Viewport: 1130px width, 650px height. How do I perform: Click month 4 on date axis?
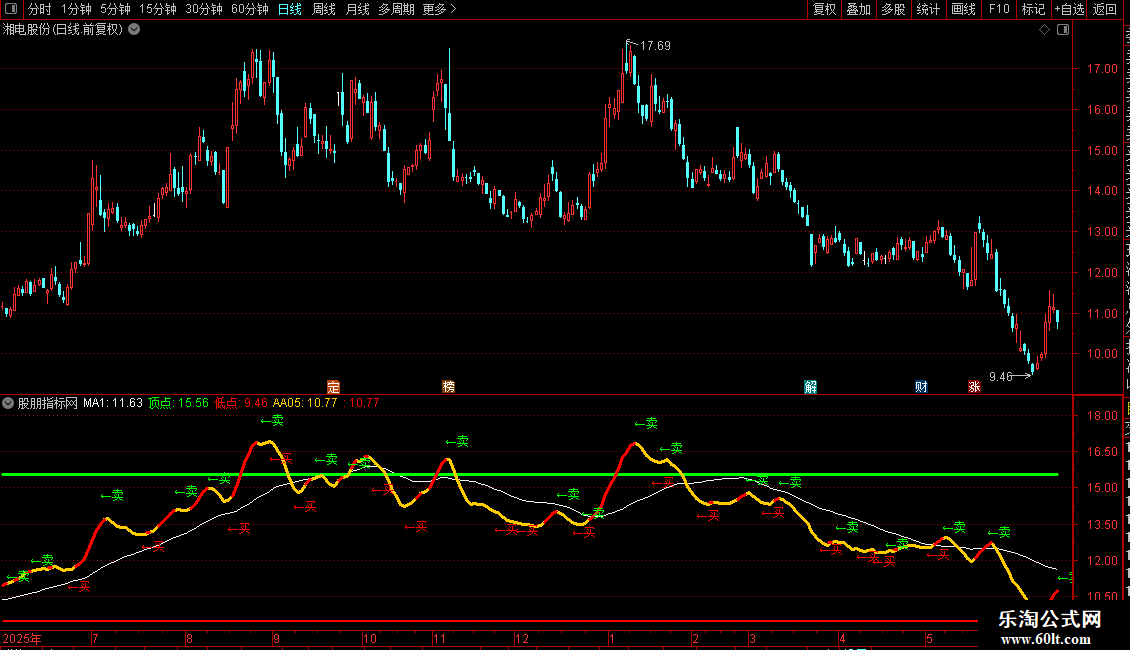[842, 638]
